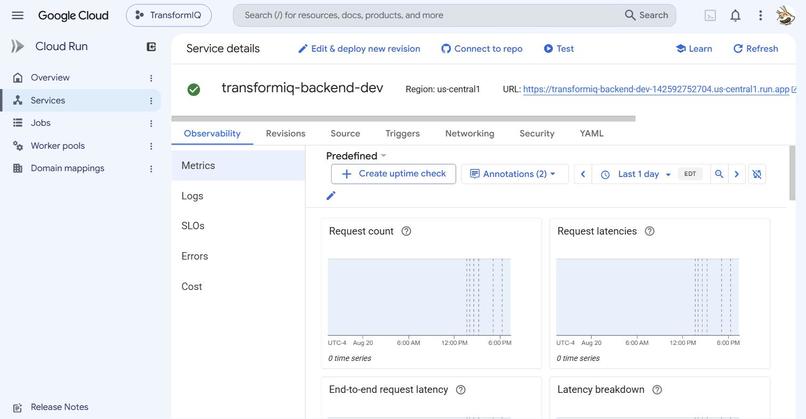Image resolution: width=806 pixels, height=419 pixels.
Task: Click the Cloud Run product icon
Action: tap(17, 46)
